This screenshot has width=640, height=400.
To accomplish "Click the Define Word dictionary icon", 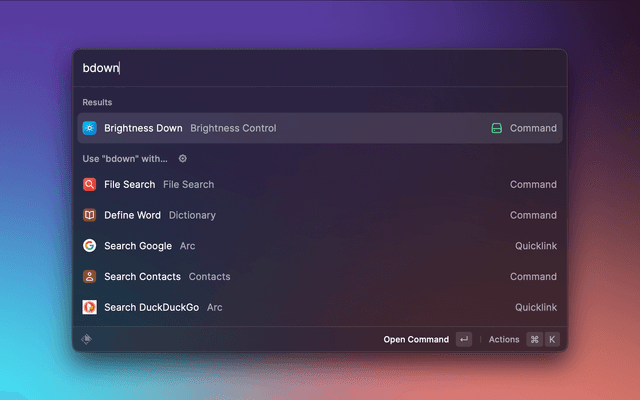I will click(90, 215).
